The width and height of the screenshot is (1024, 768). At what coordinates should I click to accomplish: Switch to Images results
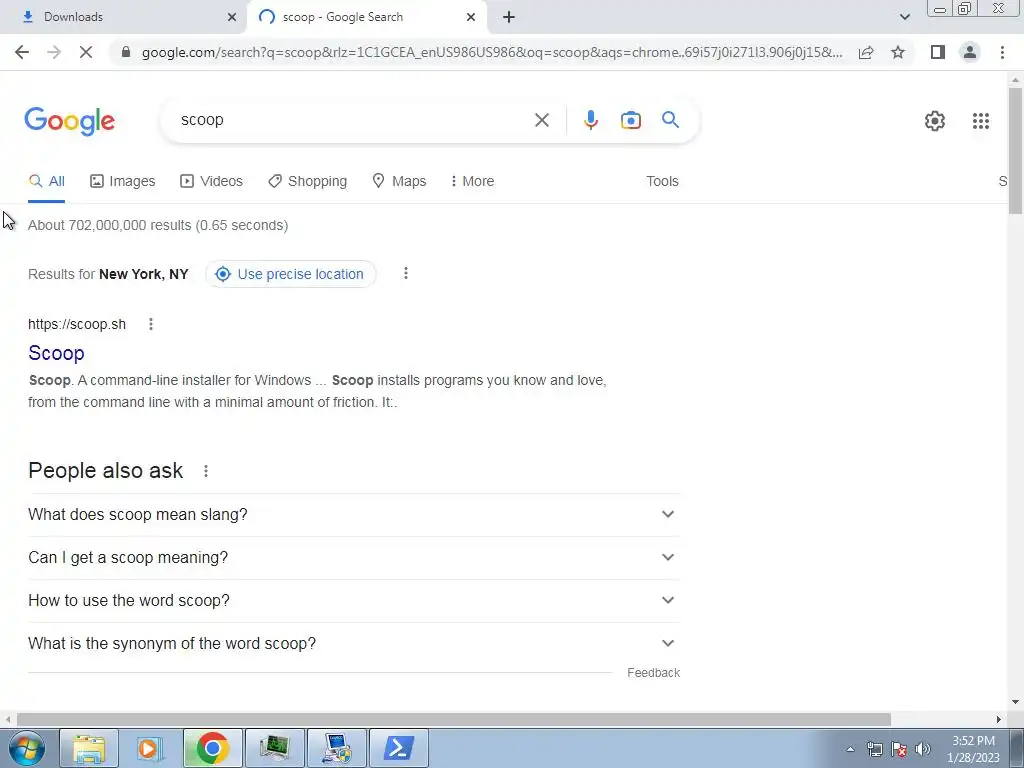coord(123,181)
